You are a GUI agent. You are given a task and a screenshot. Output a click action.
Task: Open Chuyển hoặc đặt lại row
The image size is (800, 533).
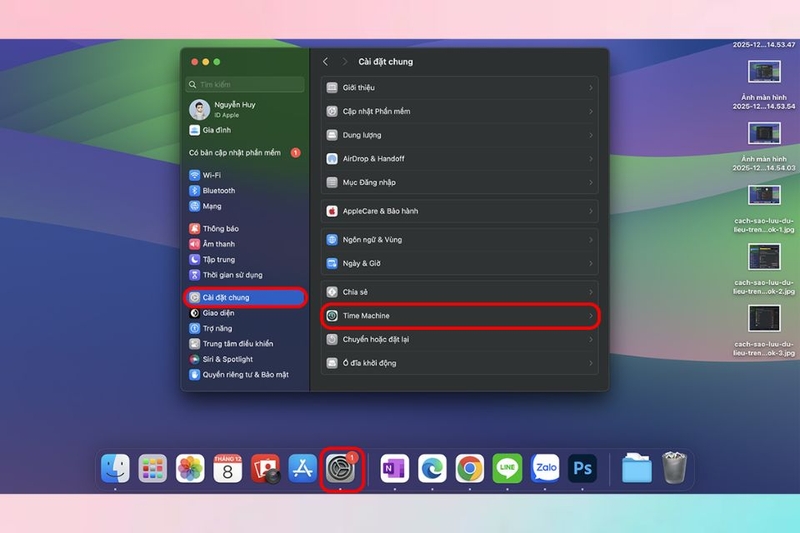pos(460,339)
